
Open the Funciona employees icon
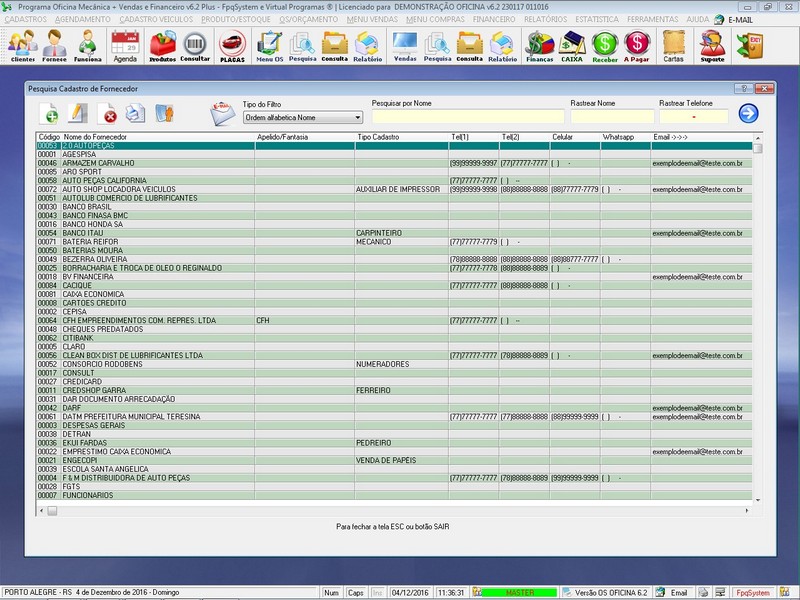(88, 46)
